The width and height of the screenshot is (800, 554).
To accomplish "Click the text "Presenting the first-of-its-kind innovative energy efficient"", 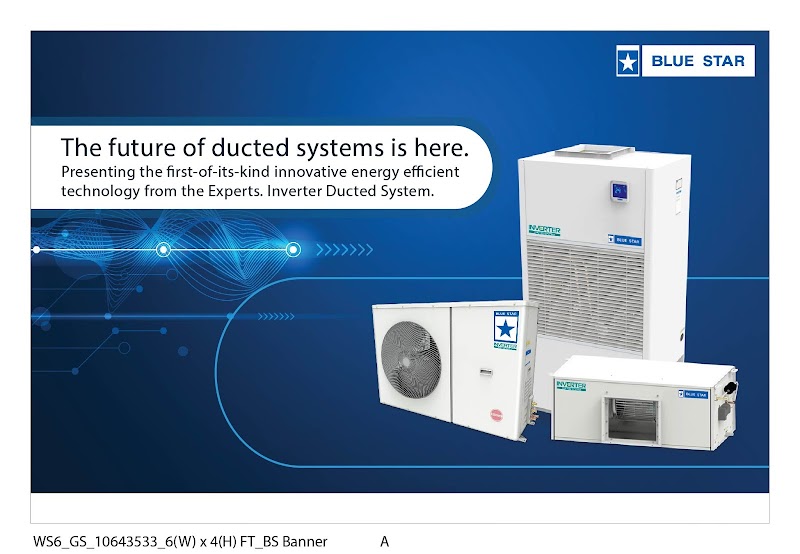I will tap(260, 172).
